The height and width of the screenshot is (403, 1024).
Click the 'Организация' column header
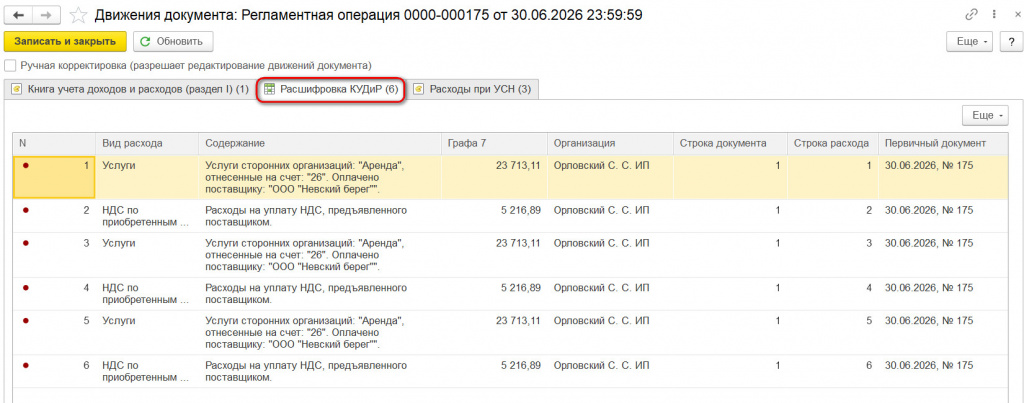pos(610,144)
